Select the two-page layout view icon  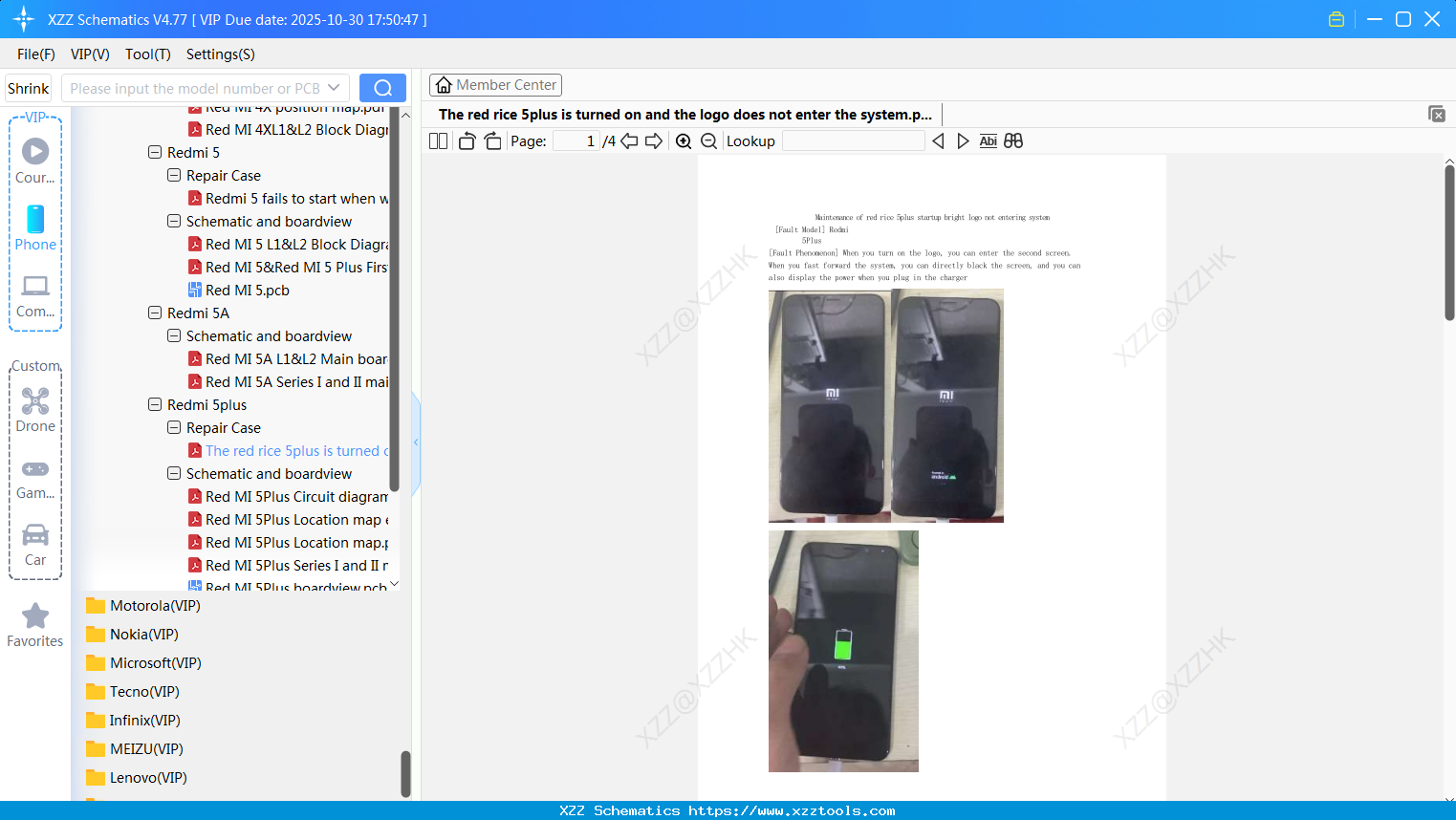[437, 140]
